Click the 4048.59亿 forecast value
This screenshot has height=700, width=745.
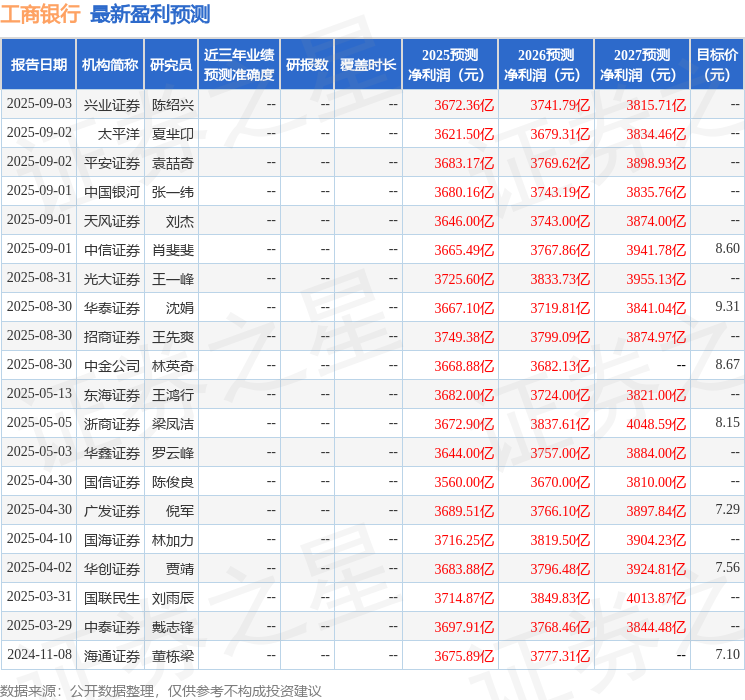656,424
